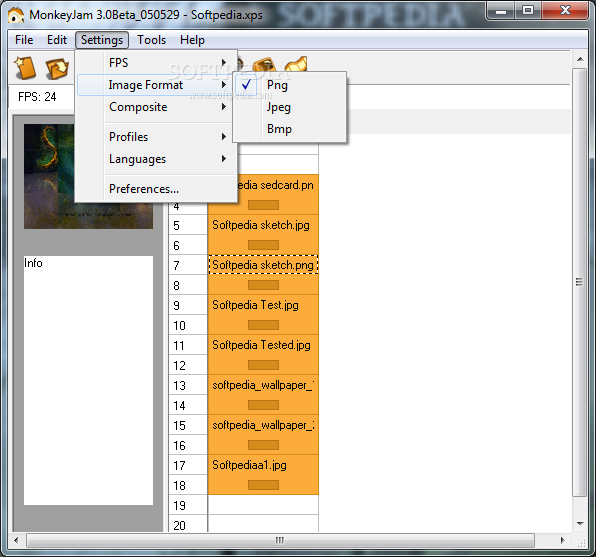The height and width of the screenshot is (557, 596).
Task: Click the empty cell in frame 19
Action: 263,505
